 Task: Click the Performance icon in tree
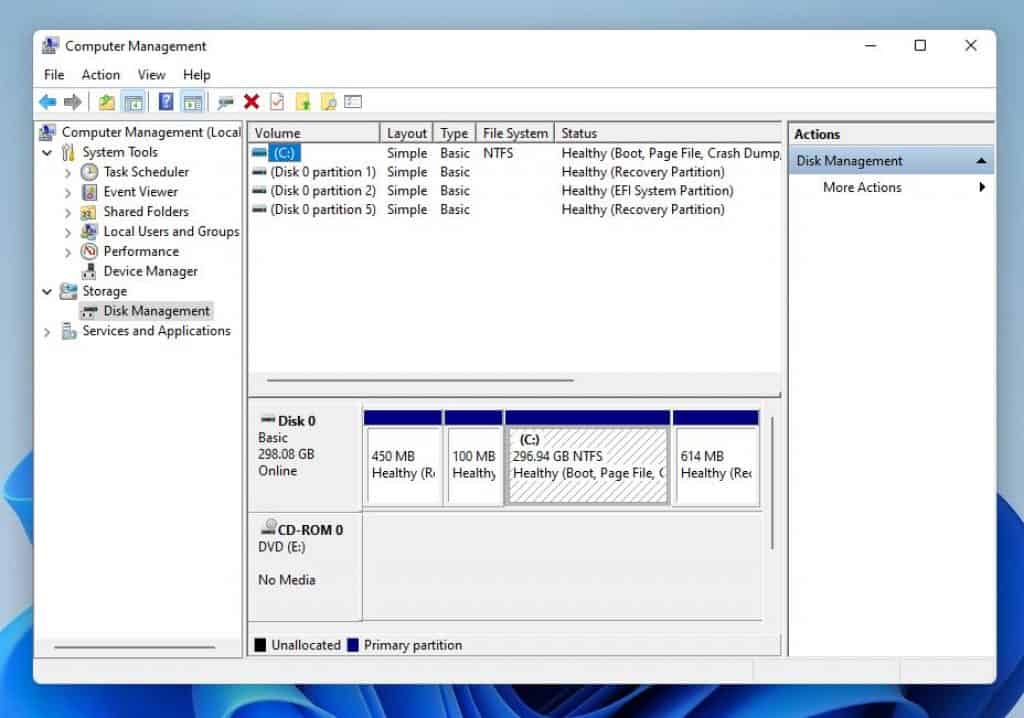click(x=89, y=251)
